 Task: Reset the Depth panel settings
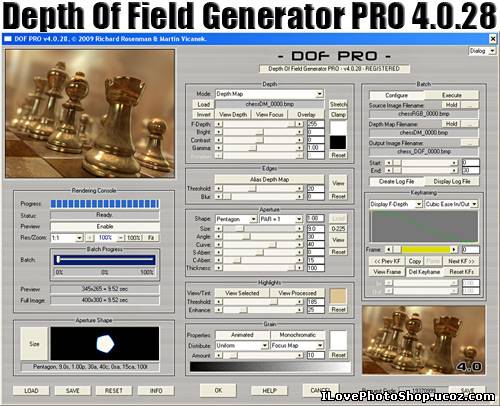pyautogui.click(x=338, y=155)
